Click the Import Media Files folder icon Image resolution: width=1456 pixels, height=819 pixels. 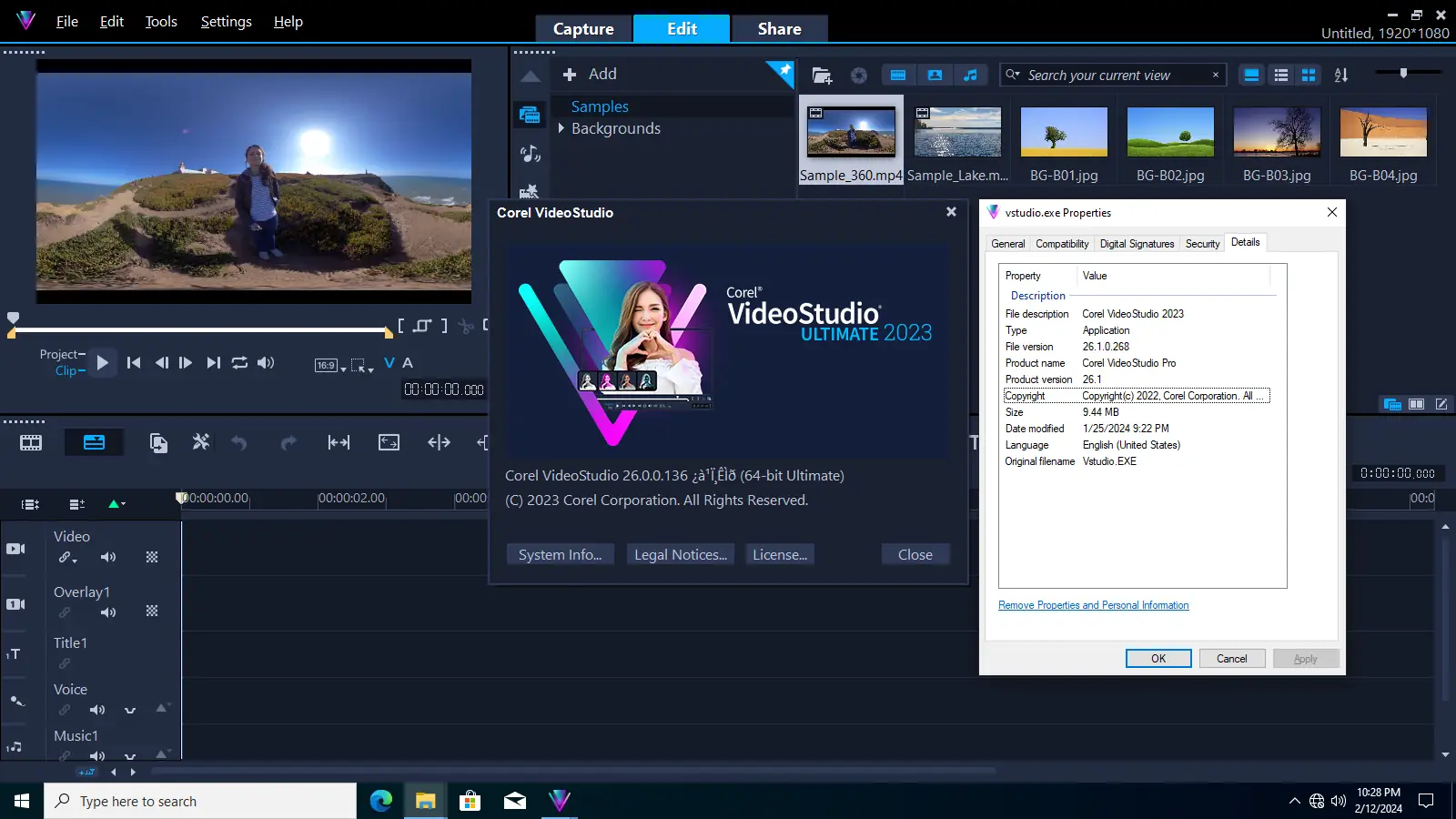point(822,76)
